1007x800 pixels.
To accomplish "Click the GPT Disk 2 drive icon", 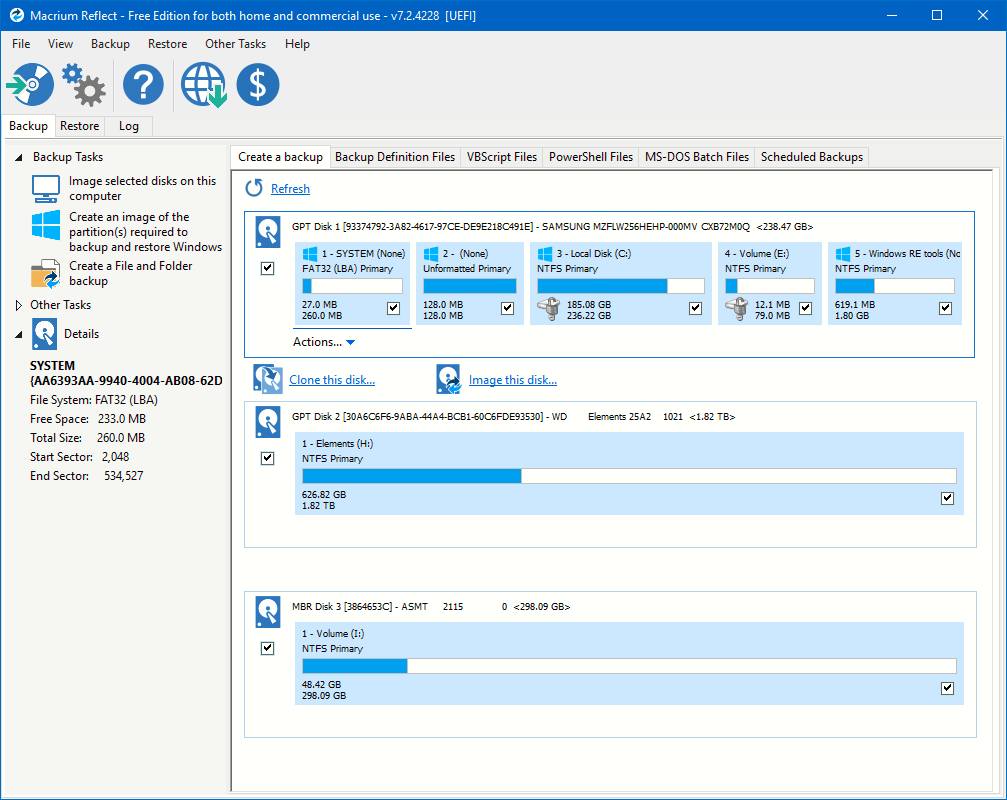I will point(268,422).
